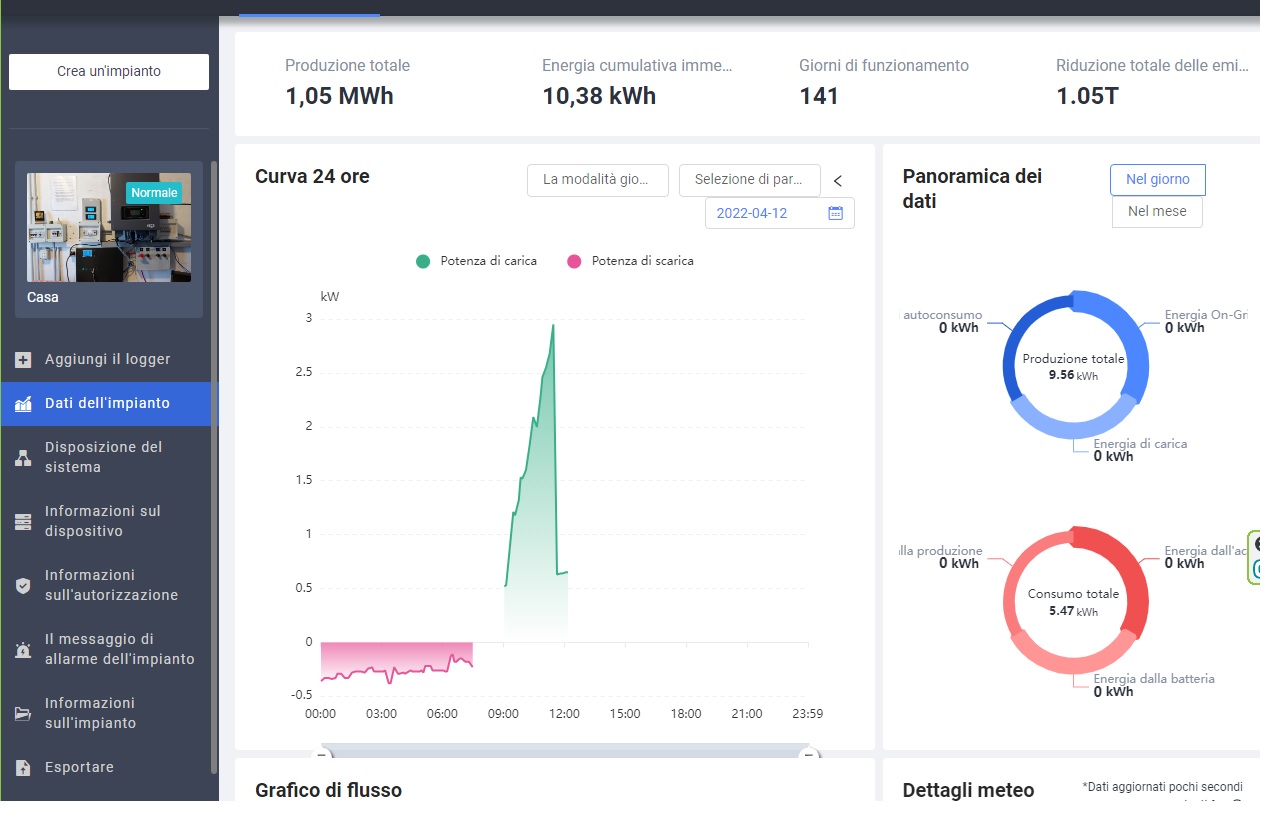Click the Esportare file icon
Image resolution: width=1280 pixels, height=814 pixels.
(23, 768)
